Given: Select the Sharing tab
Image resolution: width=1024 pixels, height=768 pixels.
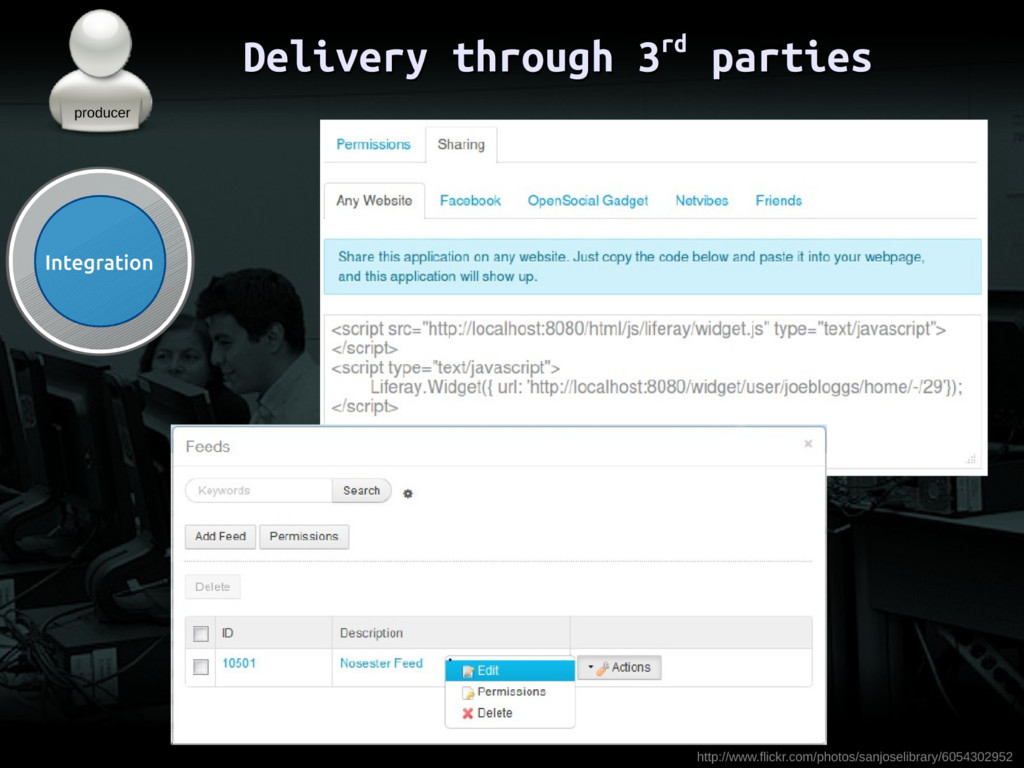Looking at the screenshot, I should [x=461, y=144].
